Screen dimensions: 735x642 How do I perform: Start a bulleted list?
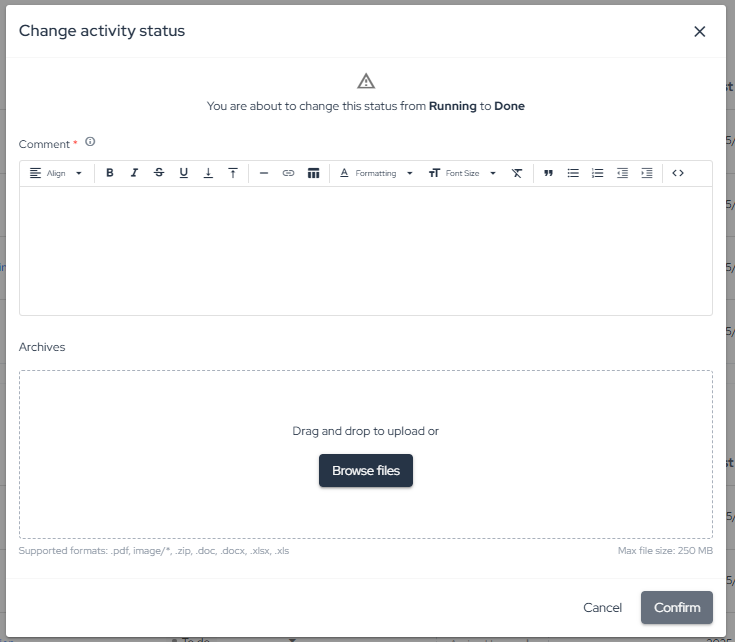pos(573,173)
